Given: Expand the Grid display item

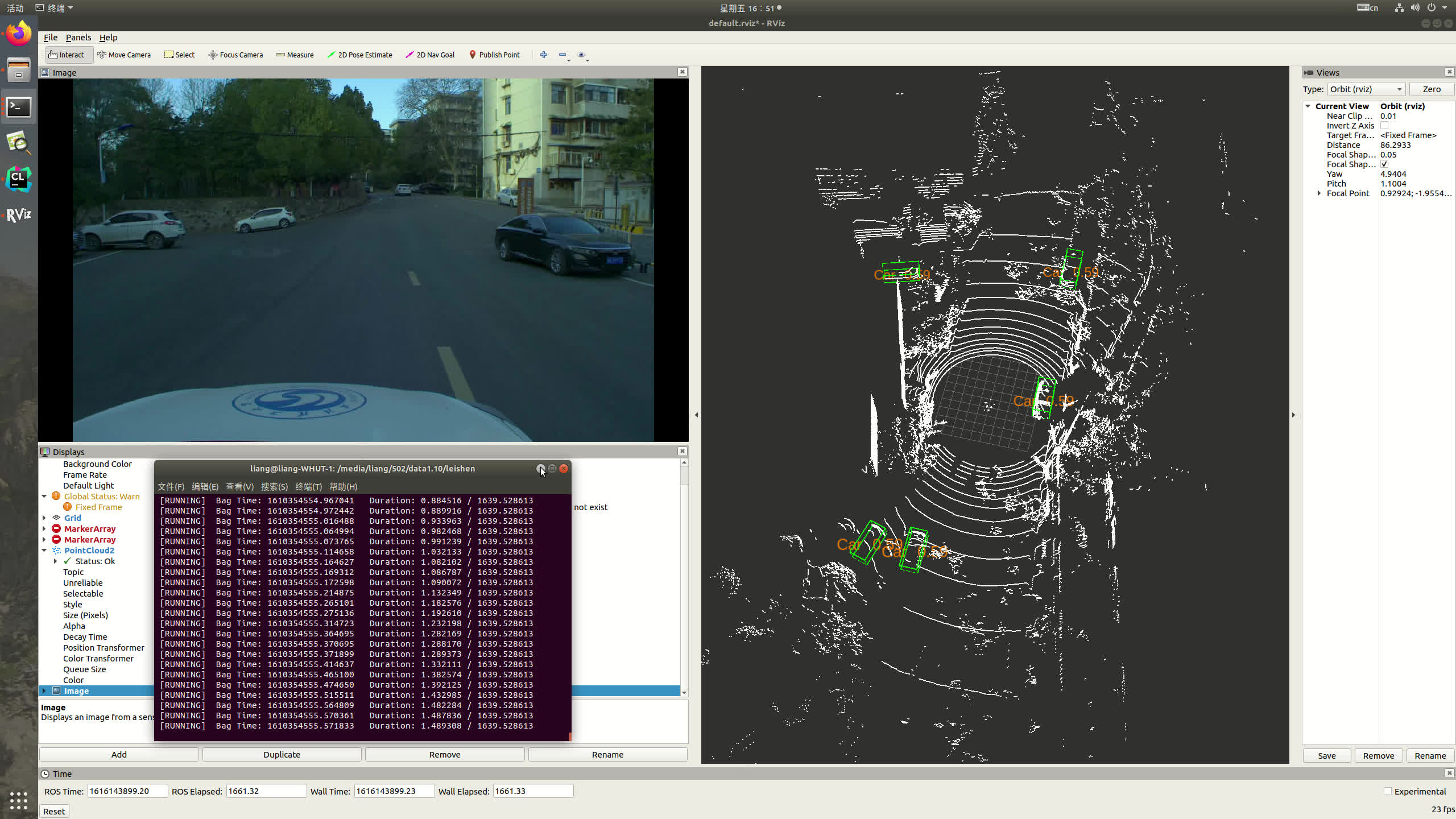Looking at the screenshot, I should (x=44, y=518).
